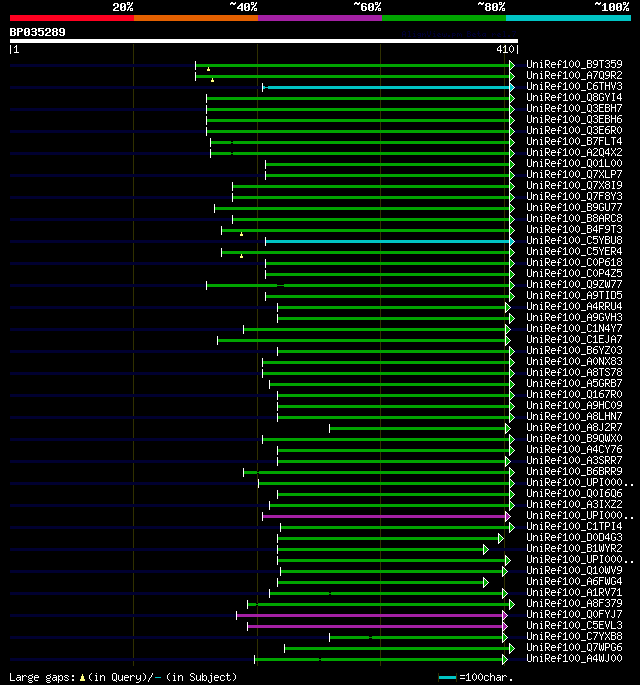Click the UniRef100_Q10WV9 label

(574, 570)
